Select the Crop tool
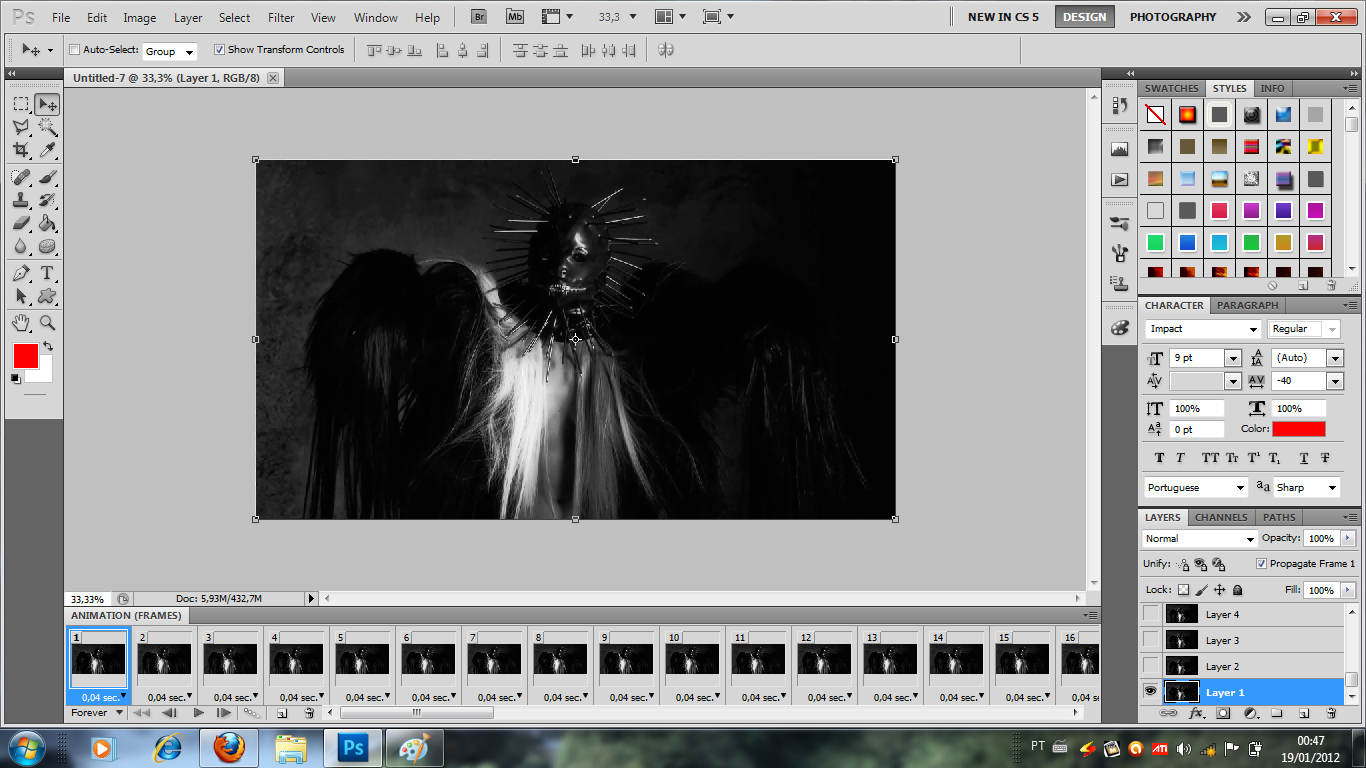Image resolution: width=1366 pixels, height=768 pixels. tap(21, 151)
